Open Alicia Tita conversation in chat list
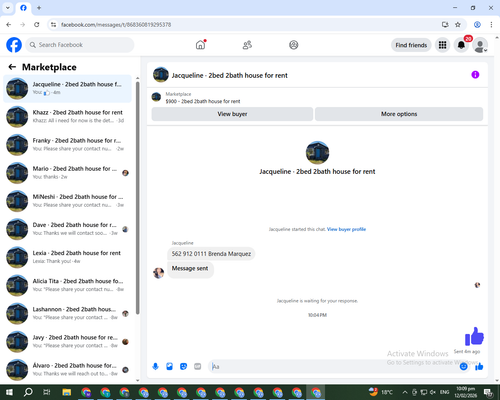This screenshot has width=500, height=400. 67,285
